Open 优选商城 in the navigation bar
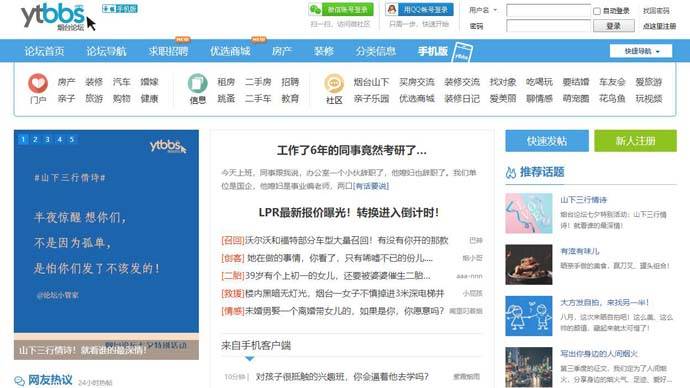Screen dimensions: 690x388 point(230,51)
